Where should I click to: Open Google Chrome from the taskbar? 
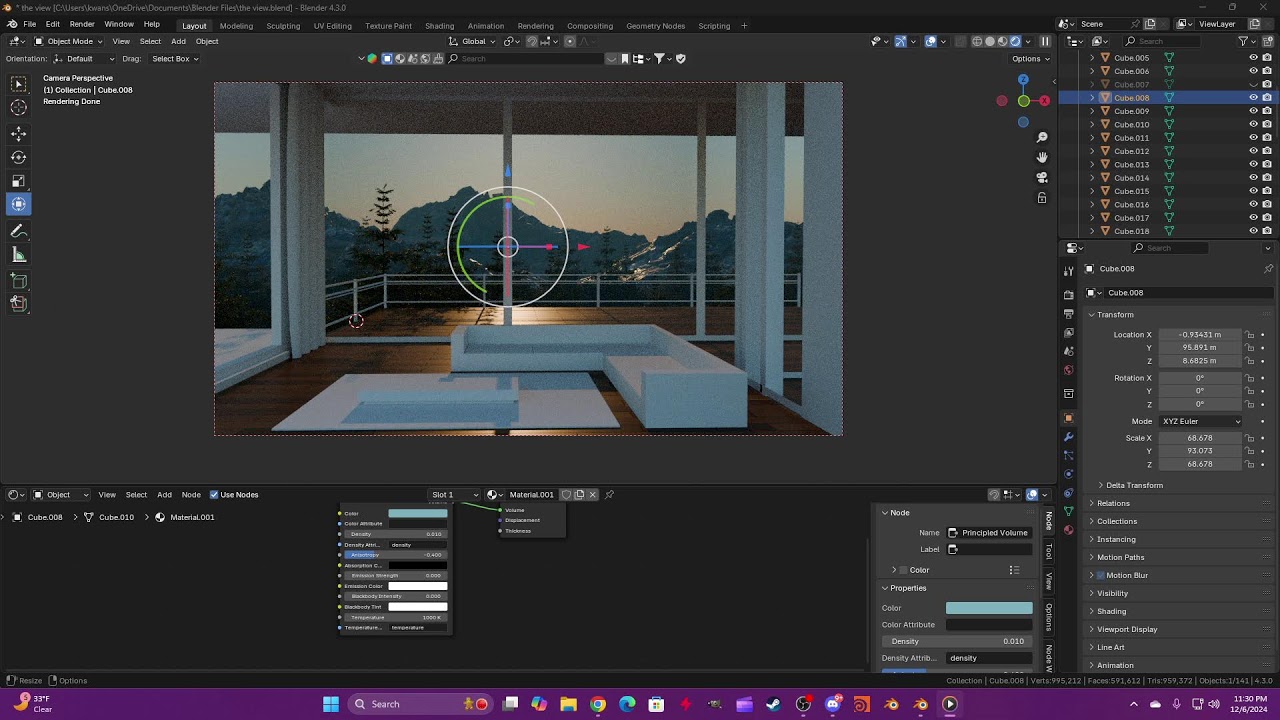tap(598, 704)
